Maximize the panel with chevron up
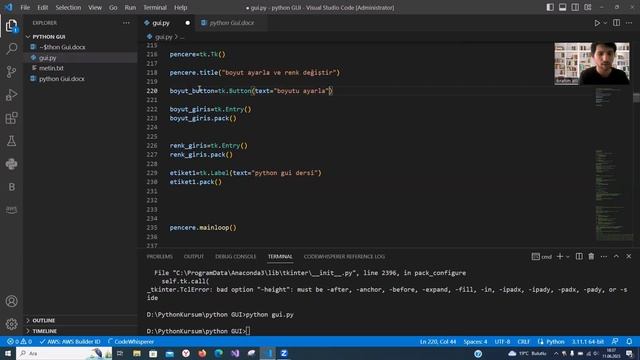Image resolution: width=640 pixels, height=360 pixels. click(616, 256)
